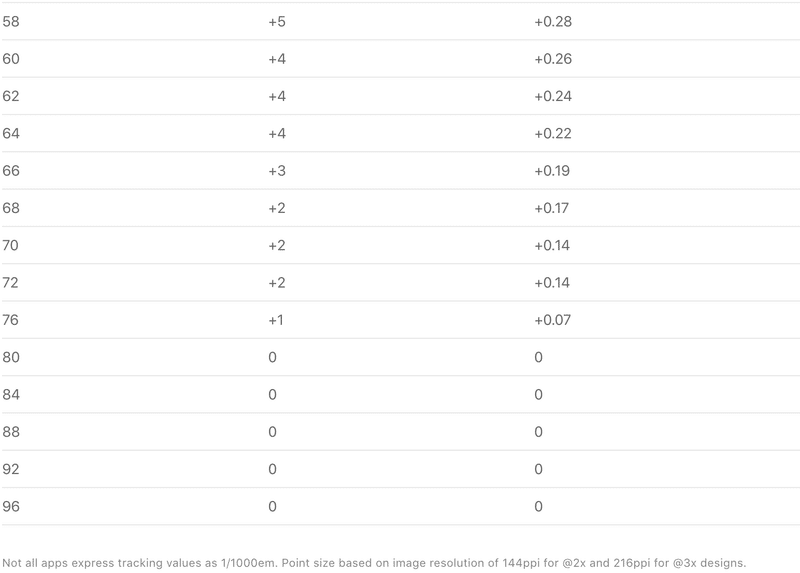This screenshot has height=573, width=800.
Task: Click the size 80 row label
Action: (11, 357)
